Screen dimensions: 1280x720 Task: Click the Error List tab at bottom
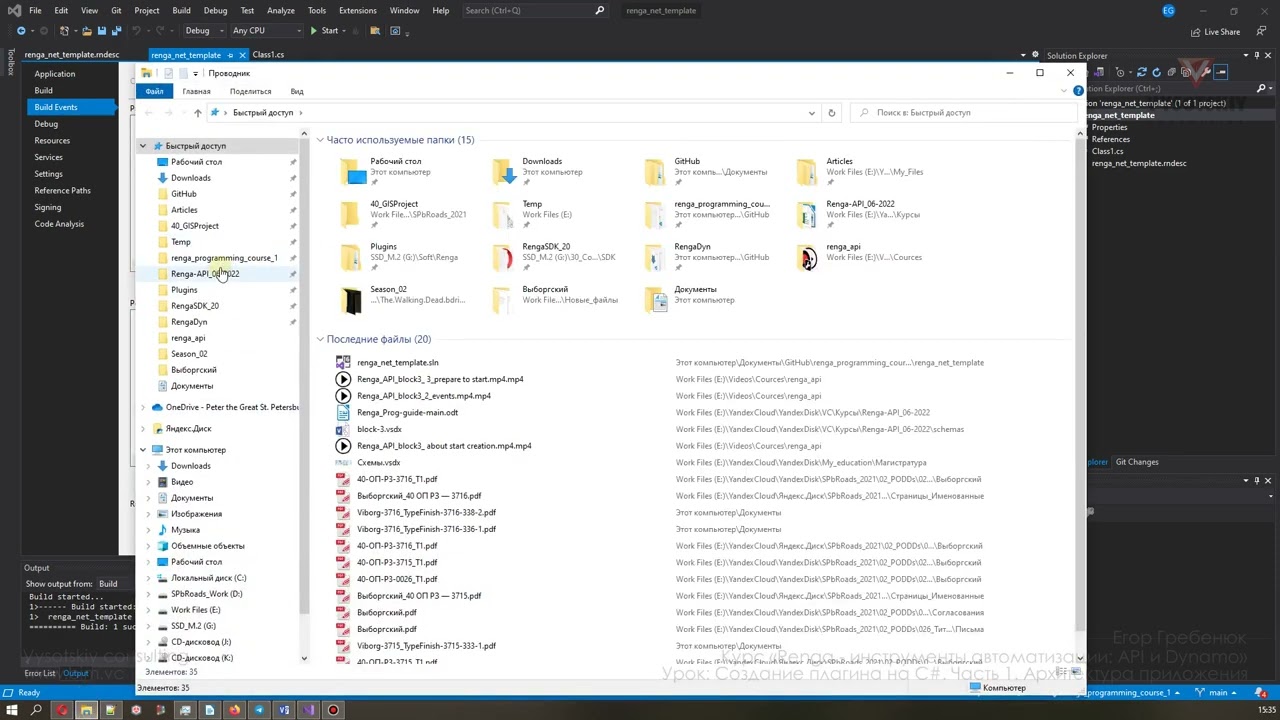point(40,673)
